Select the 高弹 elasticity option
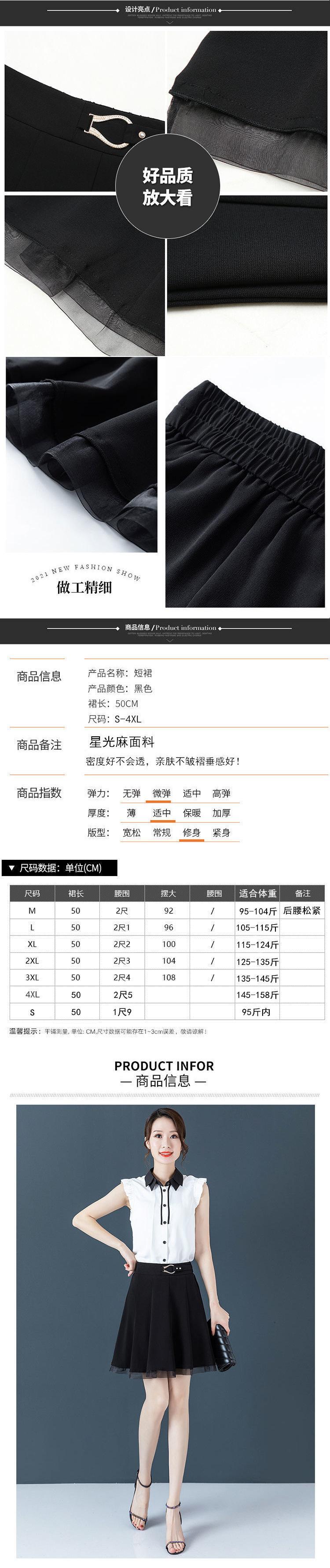330x1568 pixels. 221,793
